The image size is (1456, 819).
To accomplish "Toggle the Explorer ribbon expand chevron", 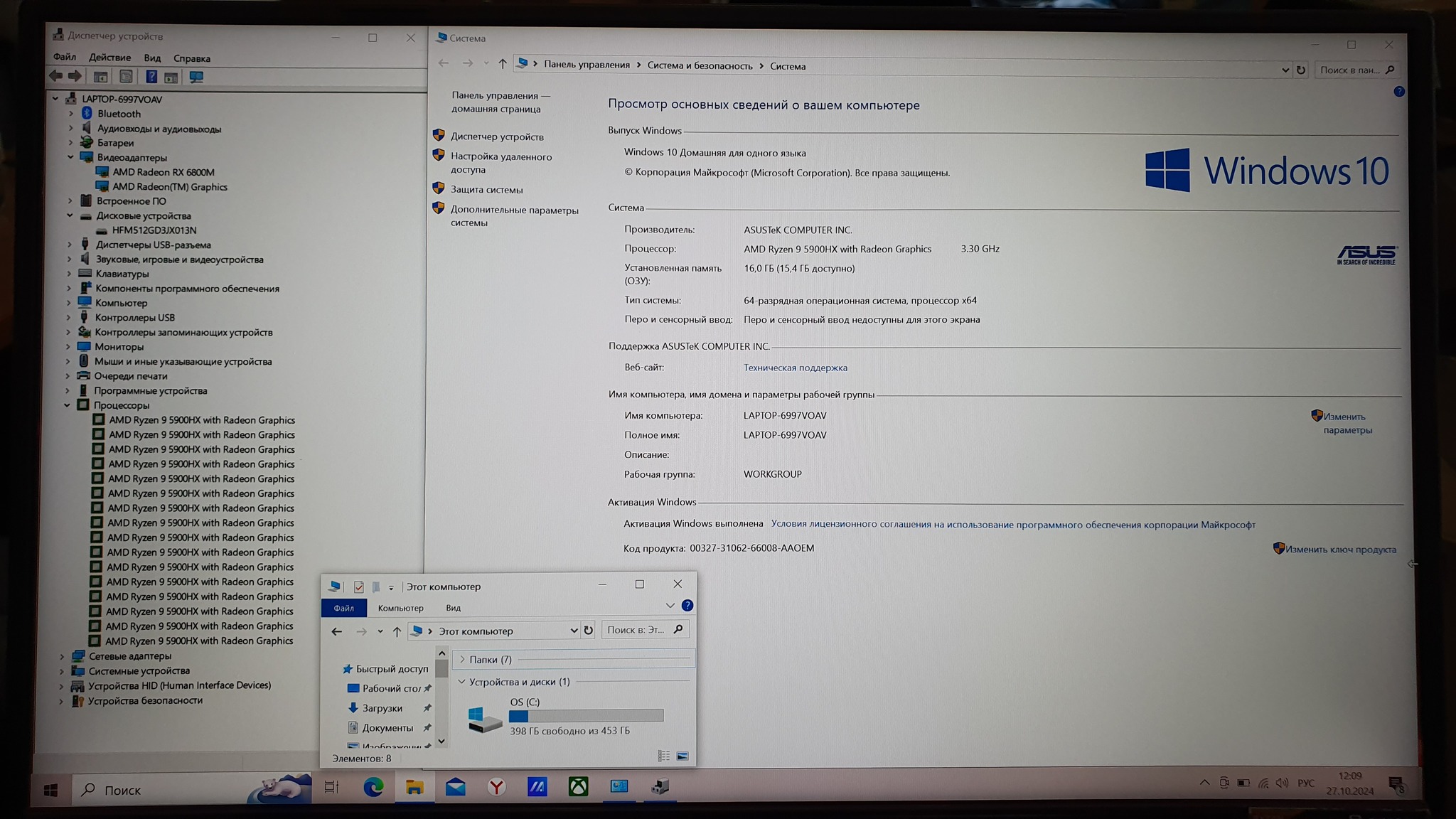I will pos(670,606).
